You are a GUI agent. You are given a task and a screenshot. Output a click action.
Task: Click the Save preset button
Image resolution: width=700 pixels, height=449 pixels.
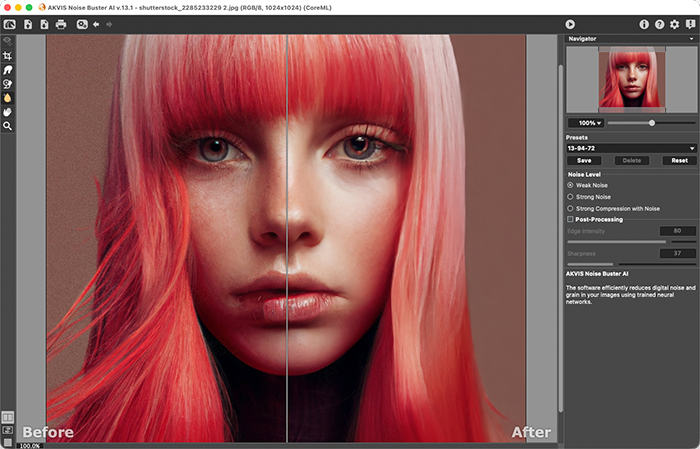[583, 160]
